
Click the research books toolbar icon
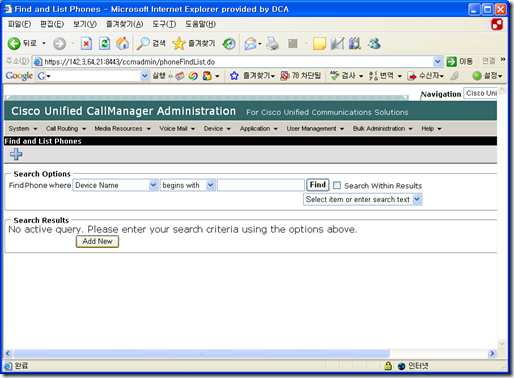[x=355, y=44]
